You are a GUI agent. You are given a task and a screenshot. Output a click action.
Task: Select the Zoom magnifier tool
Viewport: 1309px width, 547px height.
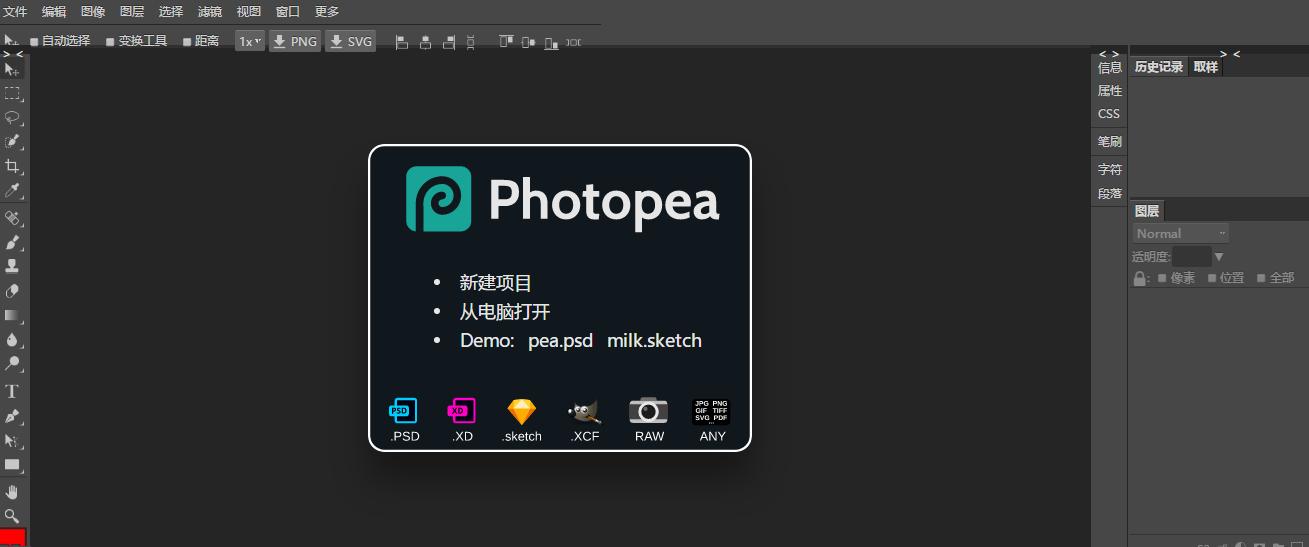(12, 516)
